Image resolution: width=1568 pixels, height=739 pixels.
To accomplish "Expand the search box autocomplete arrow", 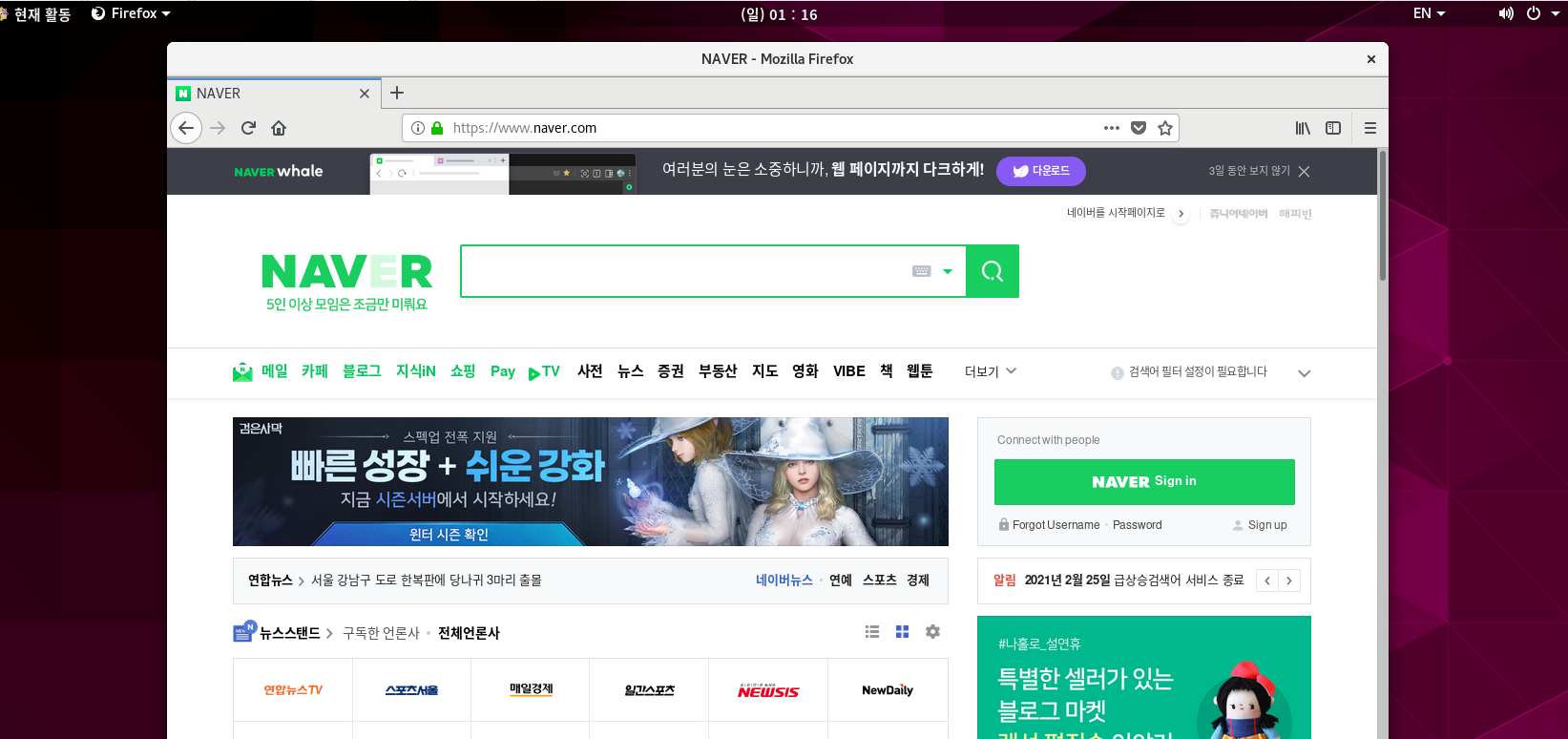I will pos(948,271).
